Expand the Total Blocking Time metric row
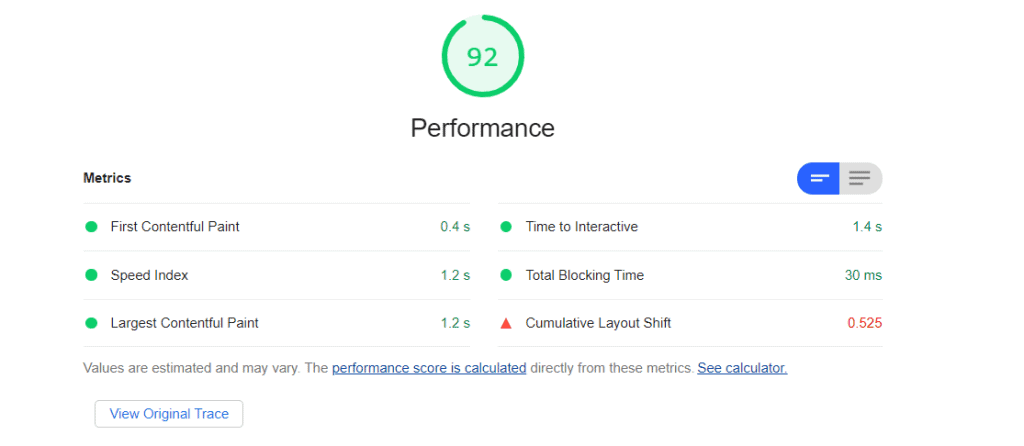 690,275
